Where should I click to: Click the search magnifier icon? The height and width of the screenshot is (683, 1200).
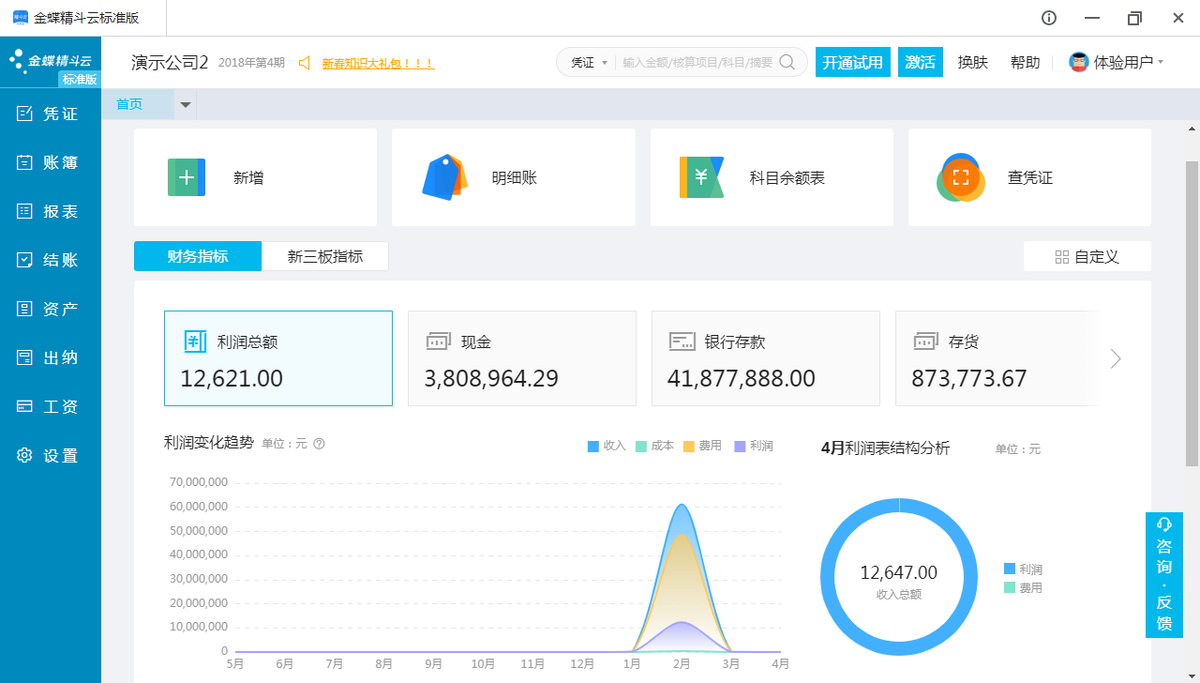coord(787,62)
